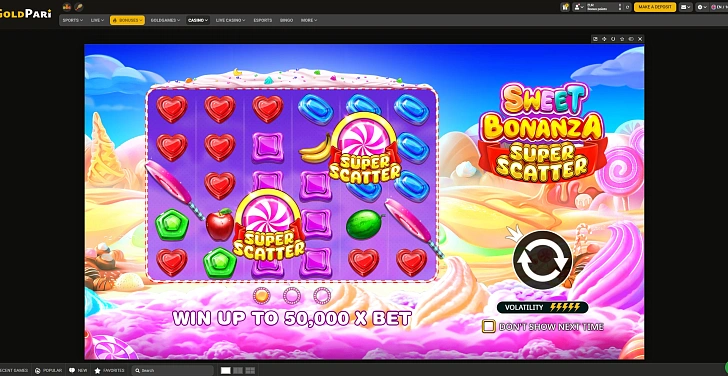Switch to two-game split layout
This screenshot has height=376, width=728.
click(238, 370)
